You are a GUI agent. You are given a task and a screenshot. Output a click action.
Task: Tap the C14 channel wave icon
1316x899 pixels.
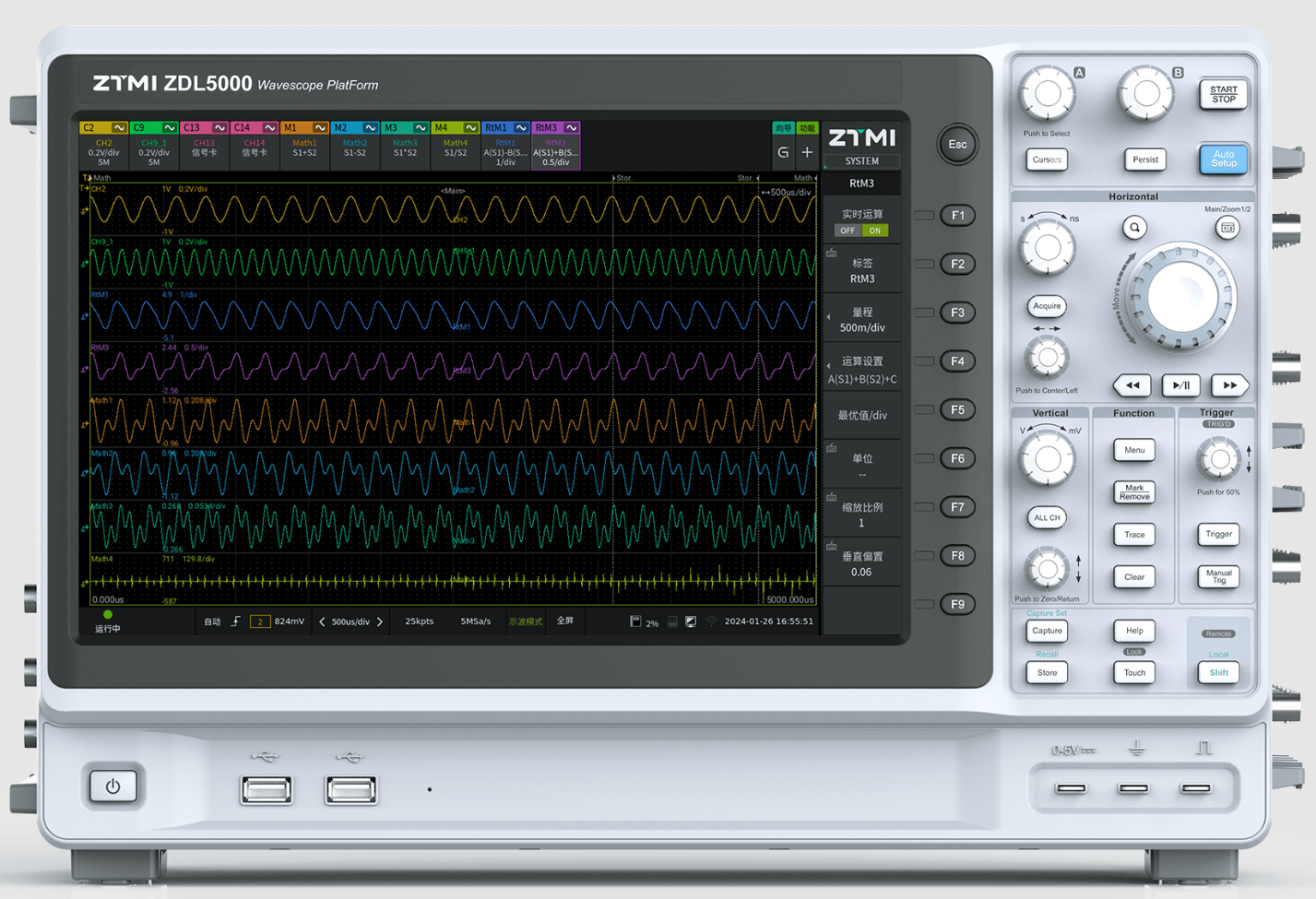(x=269, y=127)
